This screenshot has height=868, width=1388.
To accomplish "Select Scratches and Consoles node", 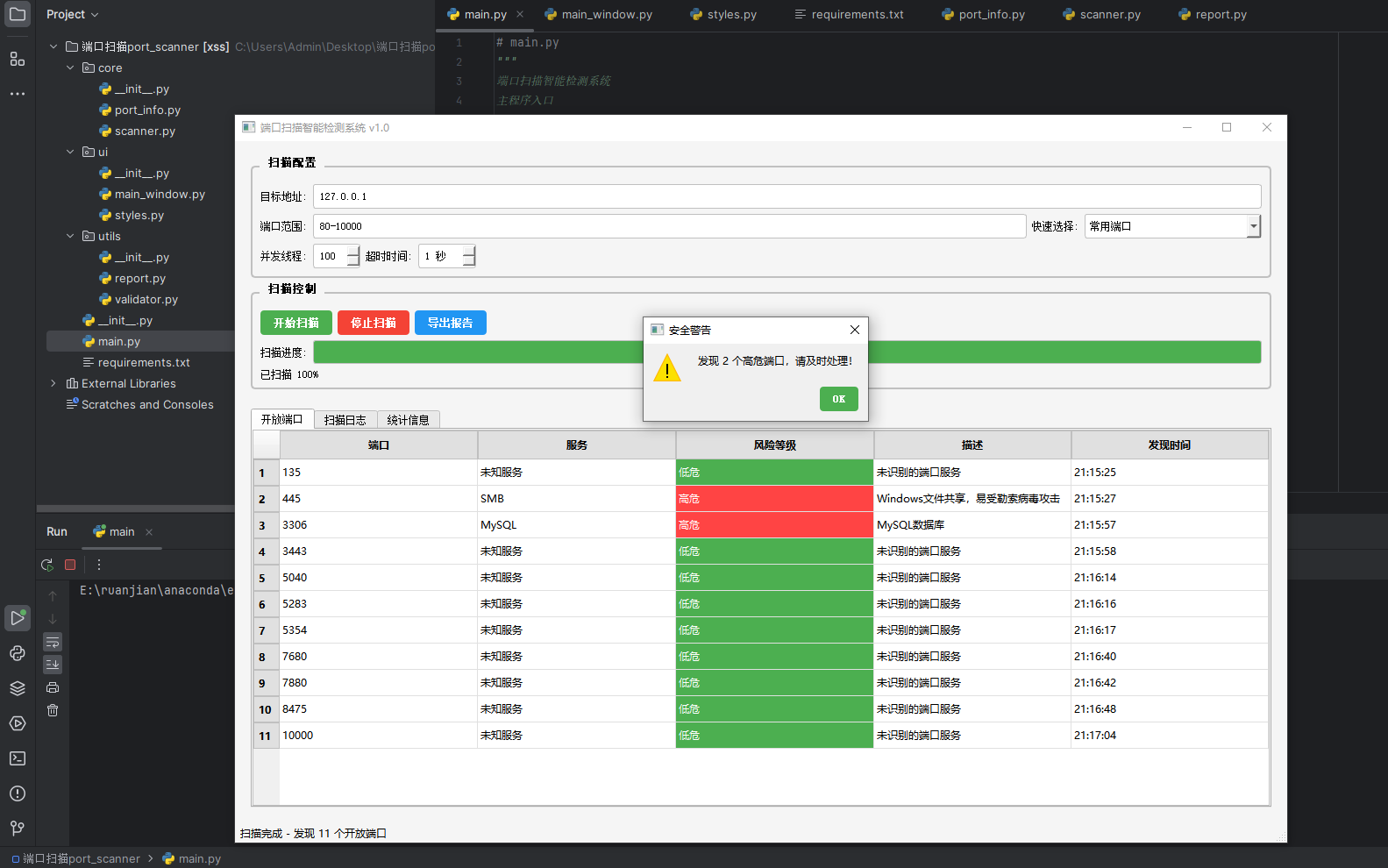I will tap(147, 404).
